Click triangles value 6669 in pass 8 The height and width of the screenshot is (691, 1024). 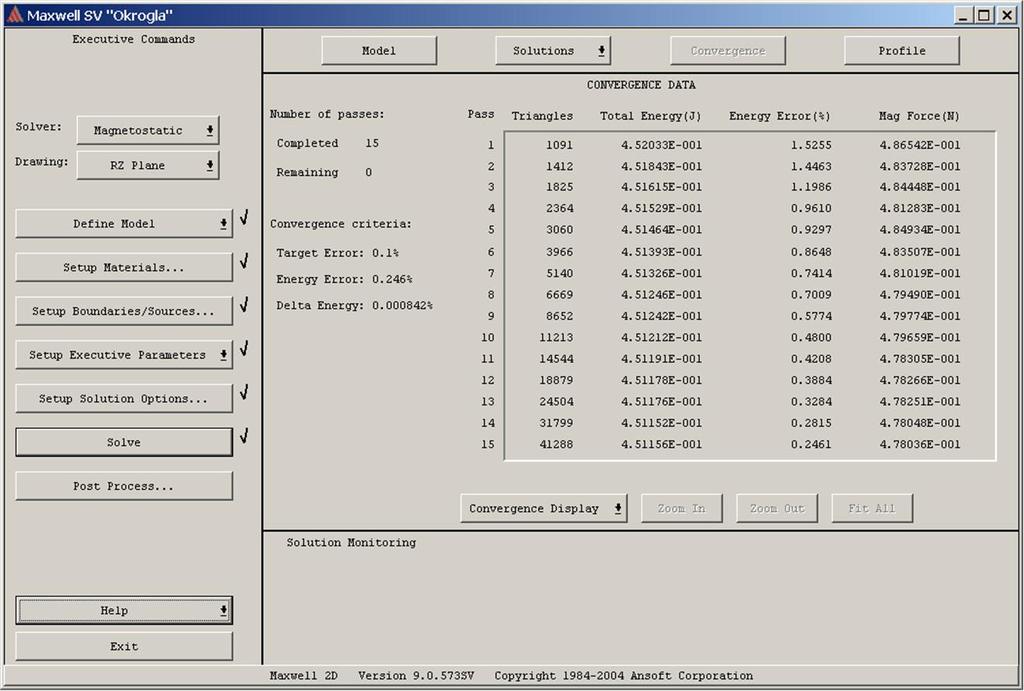[560, 295]
